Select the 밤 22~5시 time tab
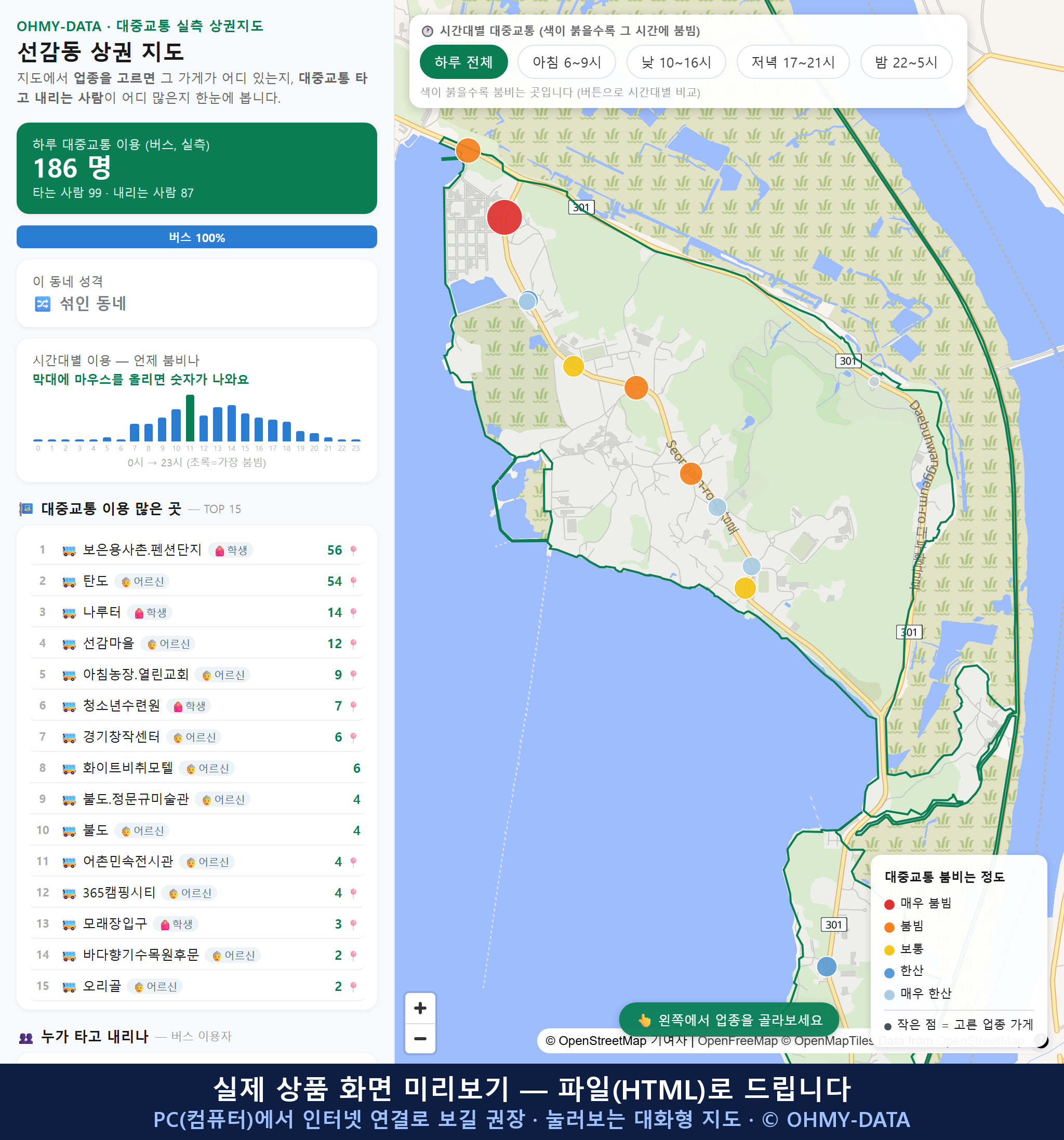The height and width of the screenshot is (1140, 1064). click(x=906, y=62)
